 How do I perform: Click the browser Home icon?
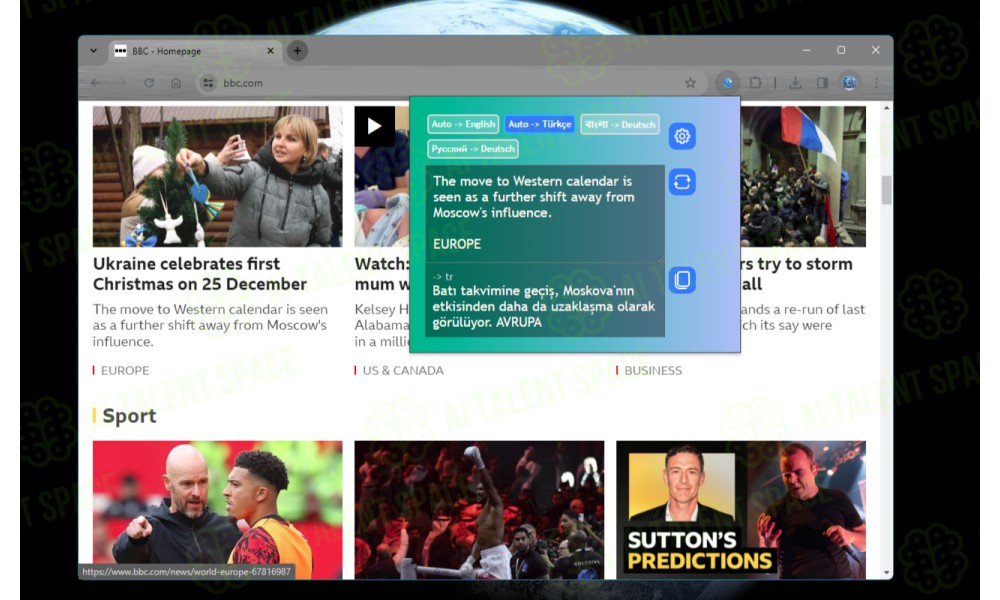pos(176,83)
